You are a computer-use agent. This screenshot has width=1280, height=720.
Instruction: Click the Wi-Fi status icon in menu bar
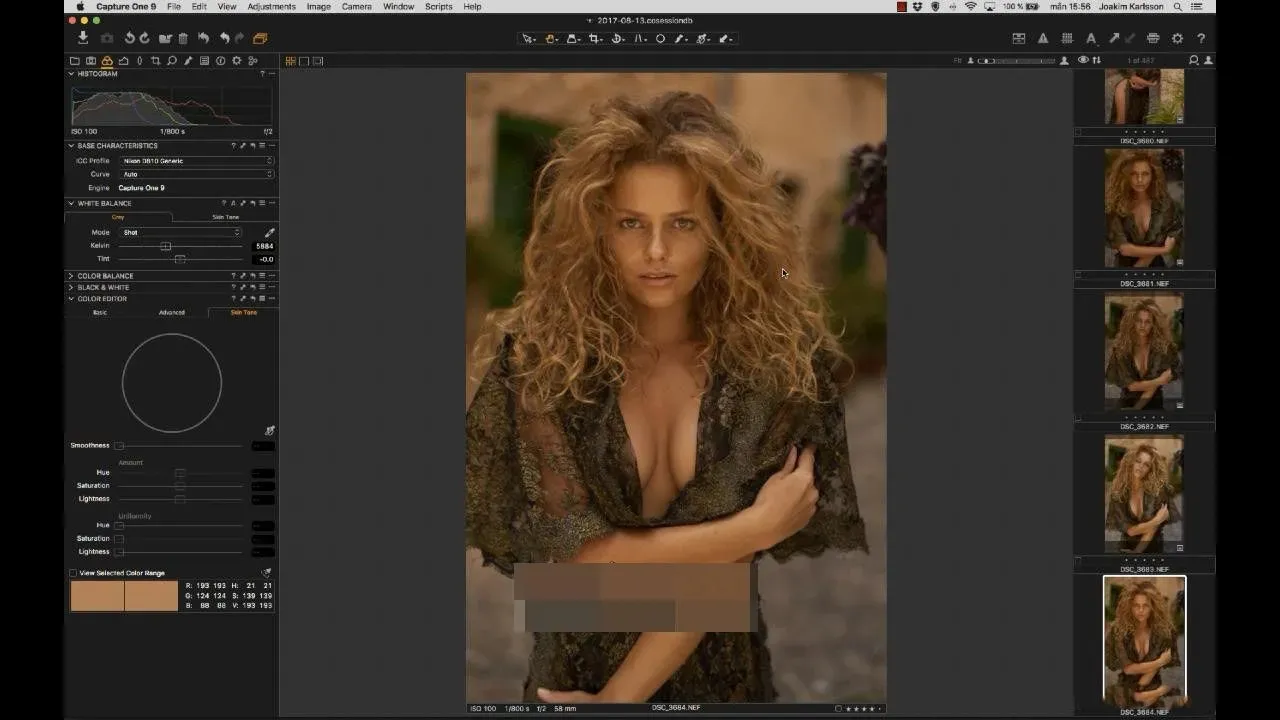pos(970,6)
